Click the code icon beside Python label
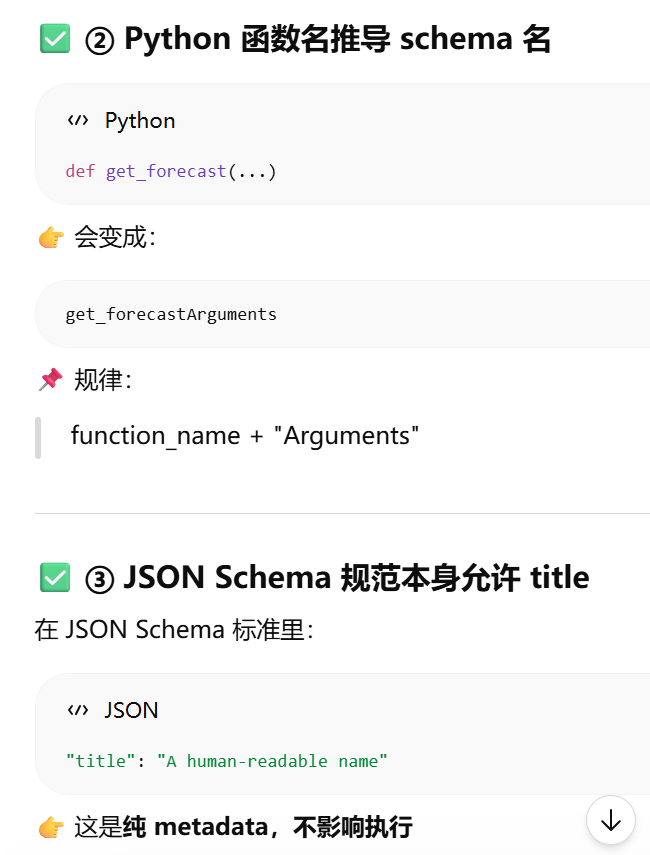 click(x=78, y=121)
